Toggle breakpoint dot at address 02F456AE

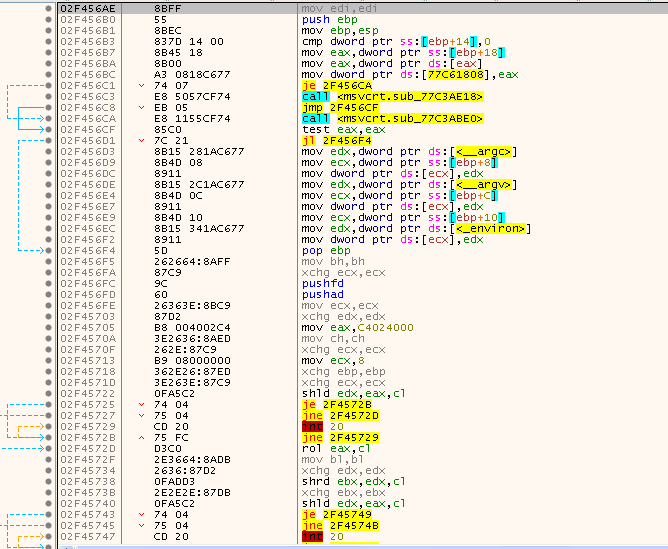coord(49,9)
